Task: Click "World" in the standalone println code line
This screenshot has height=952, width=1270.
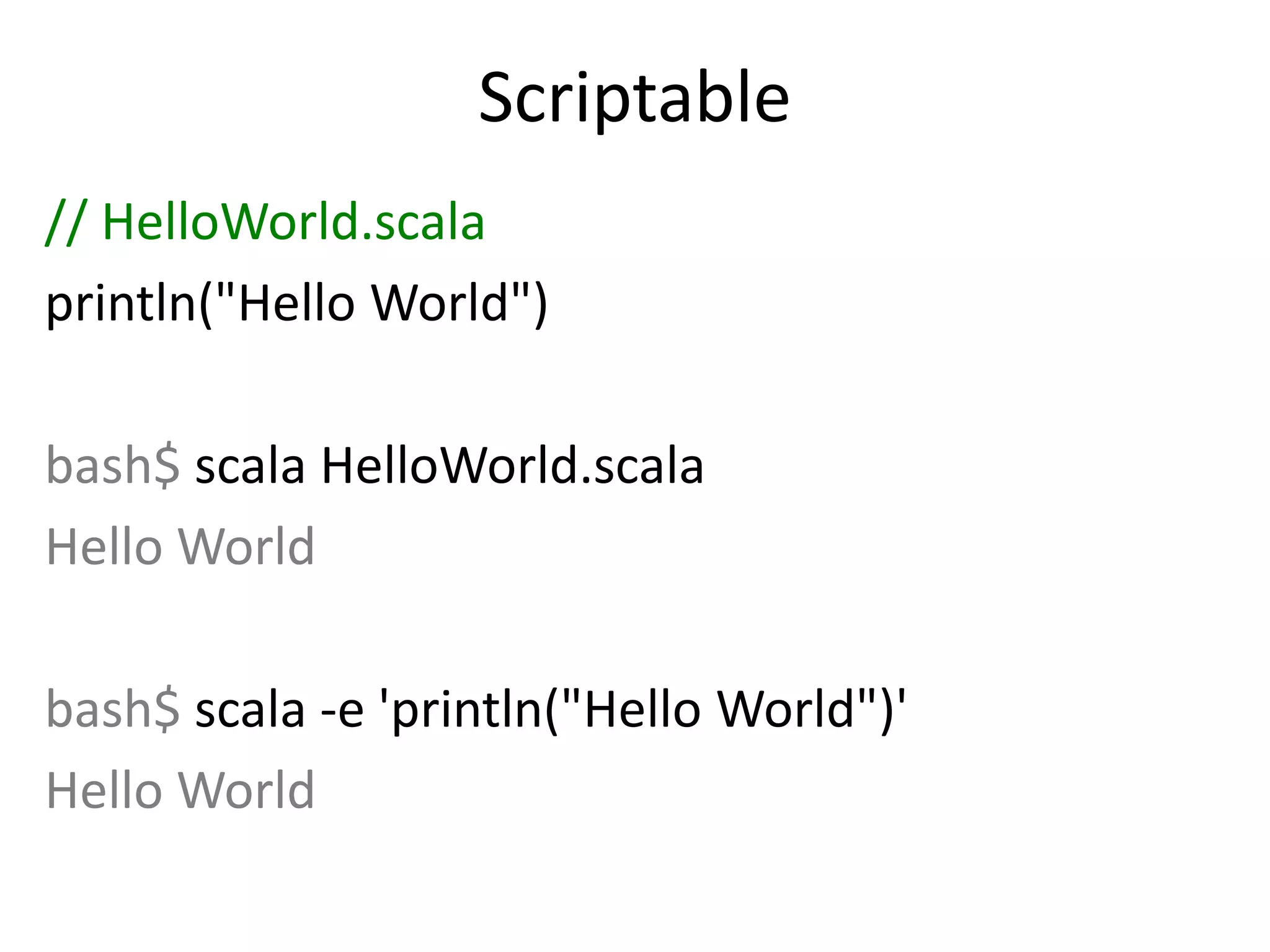Action: tap(440, 304)
